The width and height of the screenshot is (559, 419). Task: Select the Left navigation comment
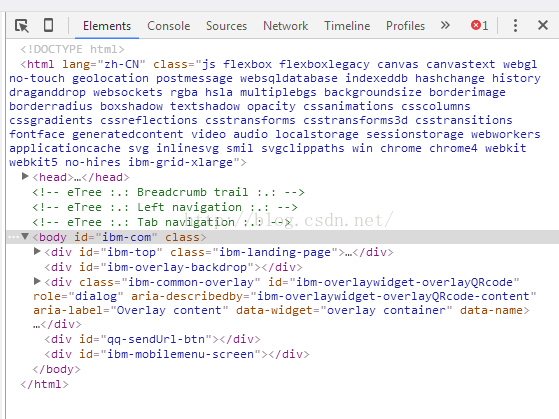pyautogui.click(x=165, y=208)
